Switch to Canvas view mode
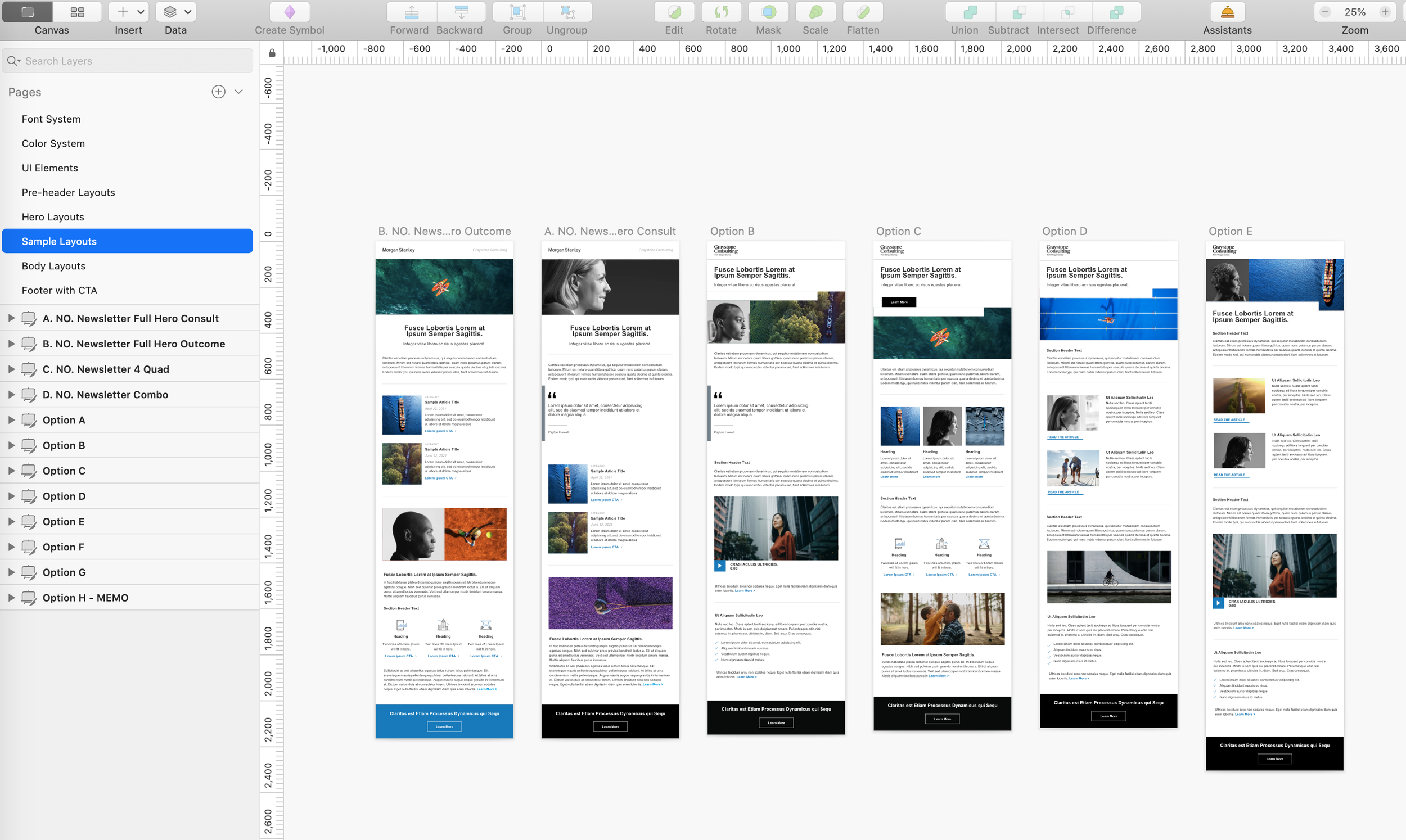Image resolution: width=1406 pixels, height=840 pixels. tap(27, 12)
